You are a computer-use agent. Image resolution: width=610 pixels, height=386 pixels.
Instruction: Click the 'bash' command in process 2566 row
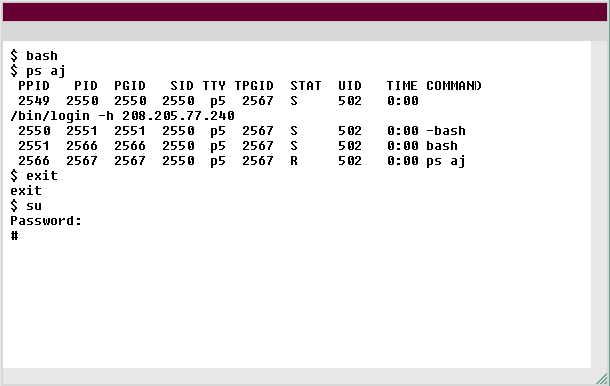click(x=442, y=146)
